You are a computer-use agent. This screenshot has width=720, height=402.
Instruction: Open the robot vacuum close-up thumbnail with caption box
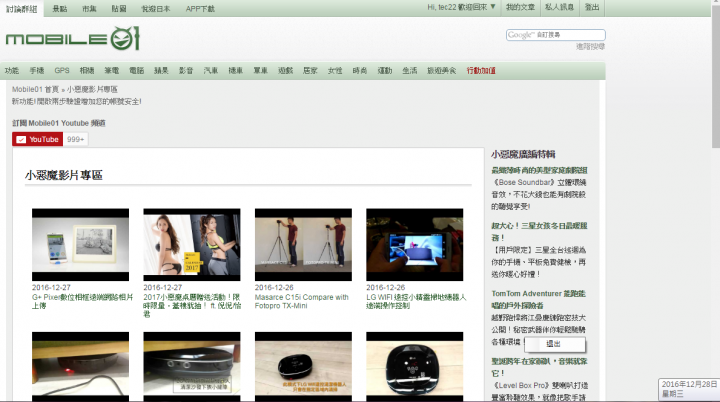(x=191, y=367)
